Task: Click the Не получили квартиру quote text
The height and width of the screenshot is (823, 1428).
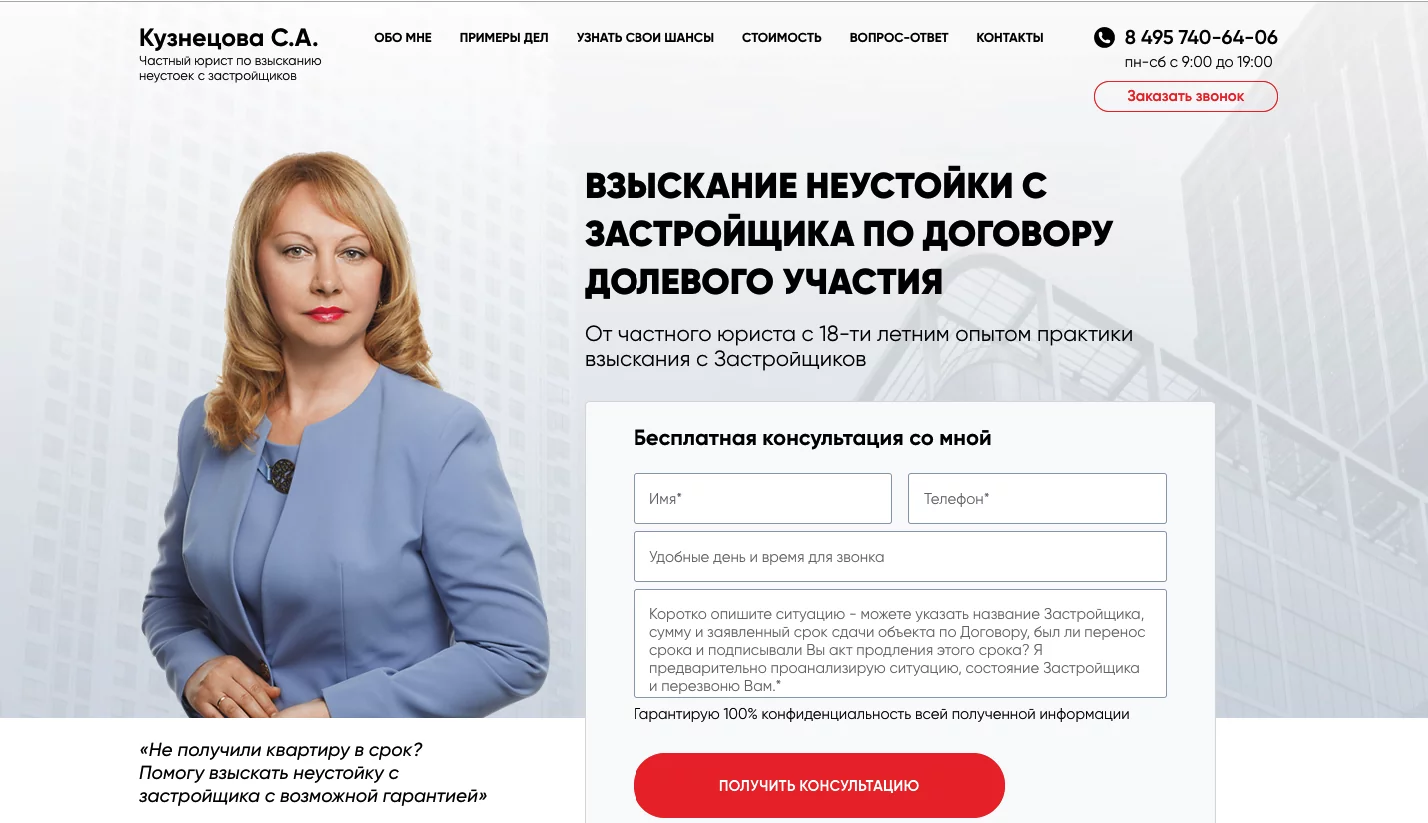Action: 313,773
